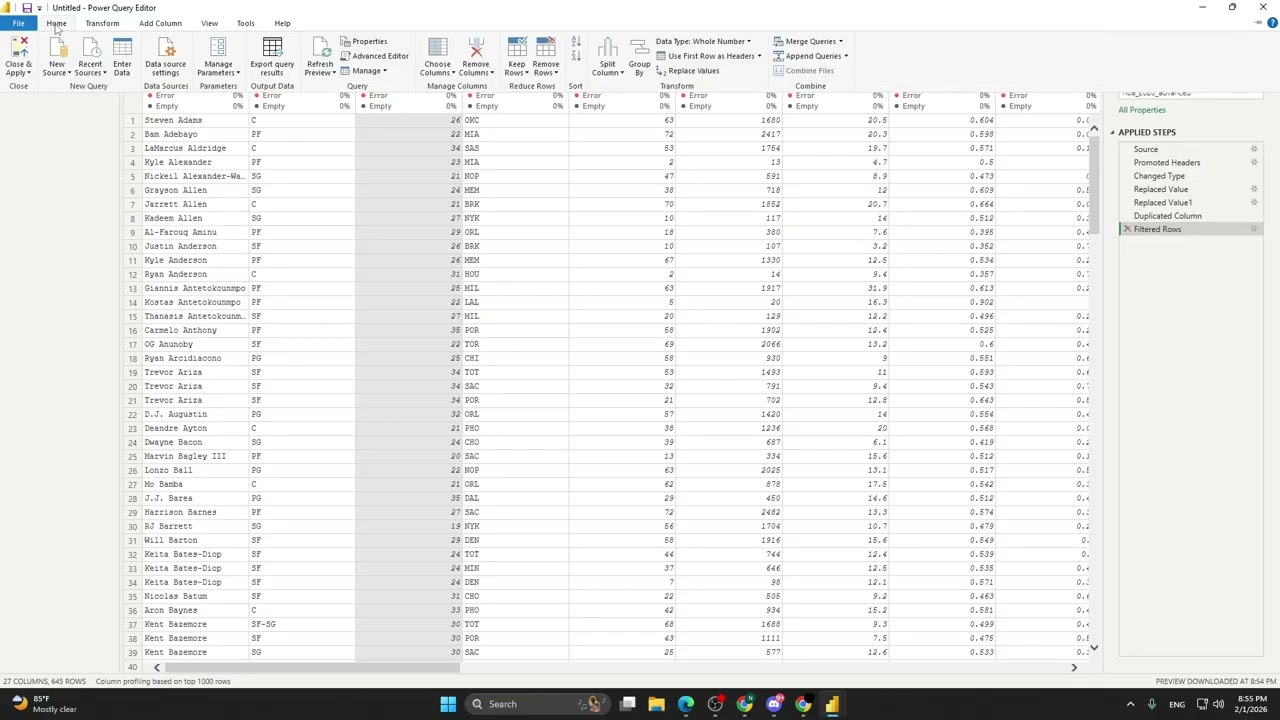This screenshot has width=1280, height=720.
Task: Open File Explorer from taskbar
Action: [x=656, y=704]
